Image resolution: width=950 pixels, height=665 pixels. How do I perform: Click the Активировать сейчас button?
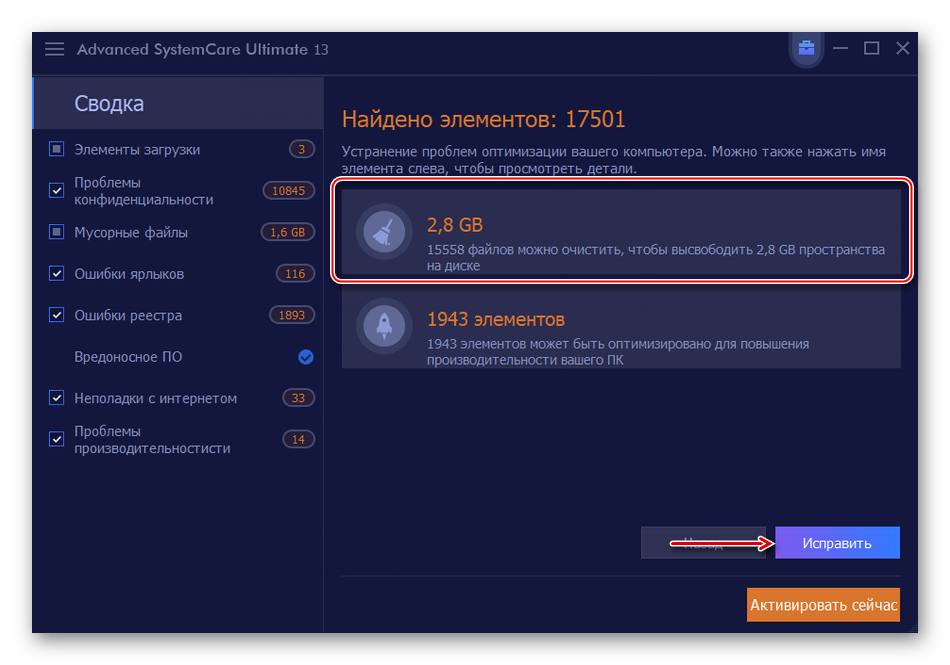pyautogui.click(x=823, y=604)
